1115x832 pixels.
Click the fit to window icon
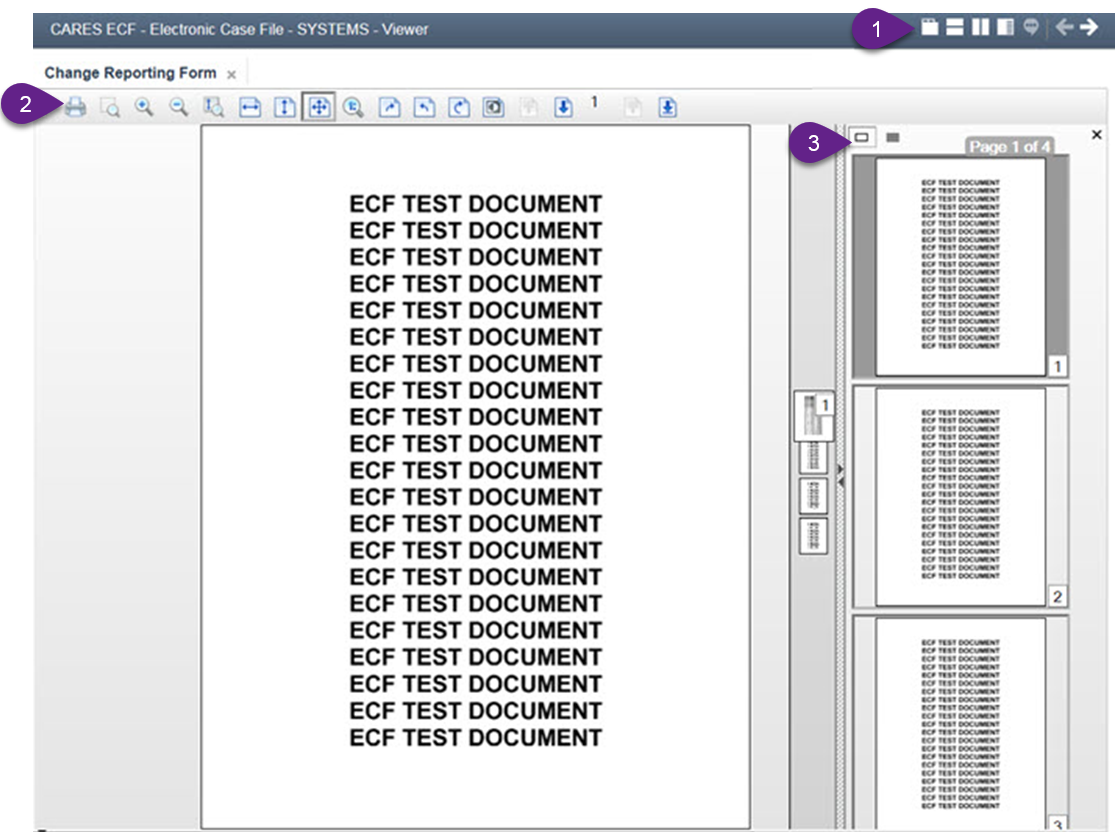coord(320,107)
